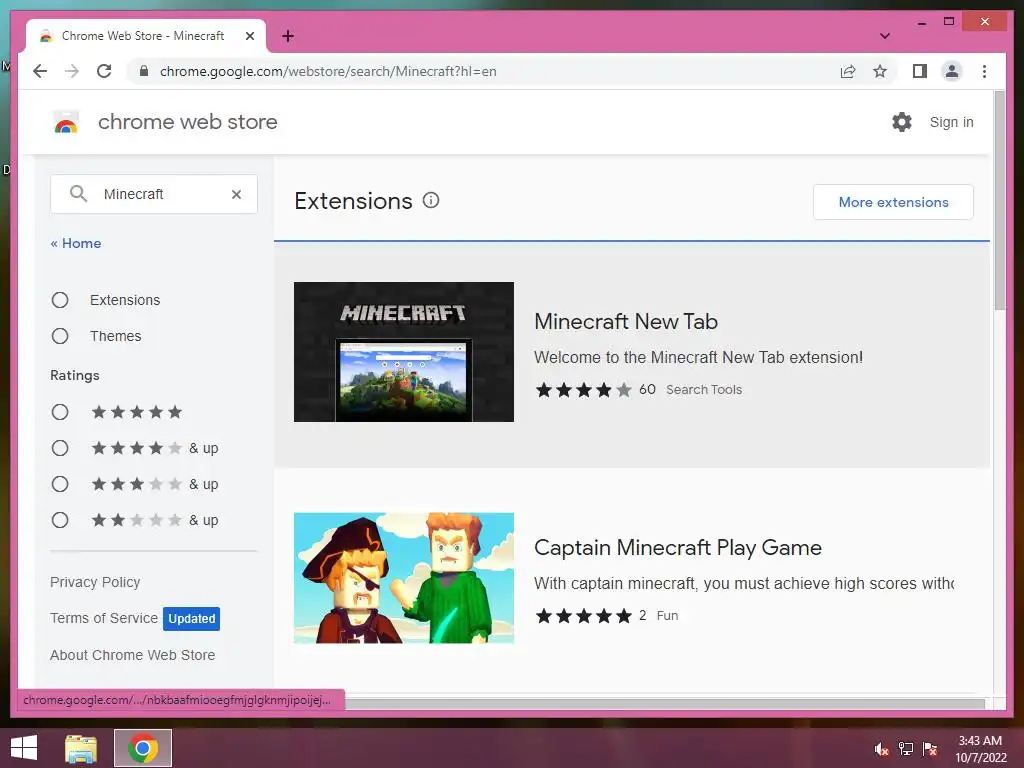The image size is (1024, 768).
Task: Open the web store settings gear
Action: click(901, 122)
